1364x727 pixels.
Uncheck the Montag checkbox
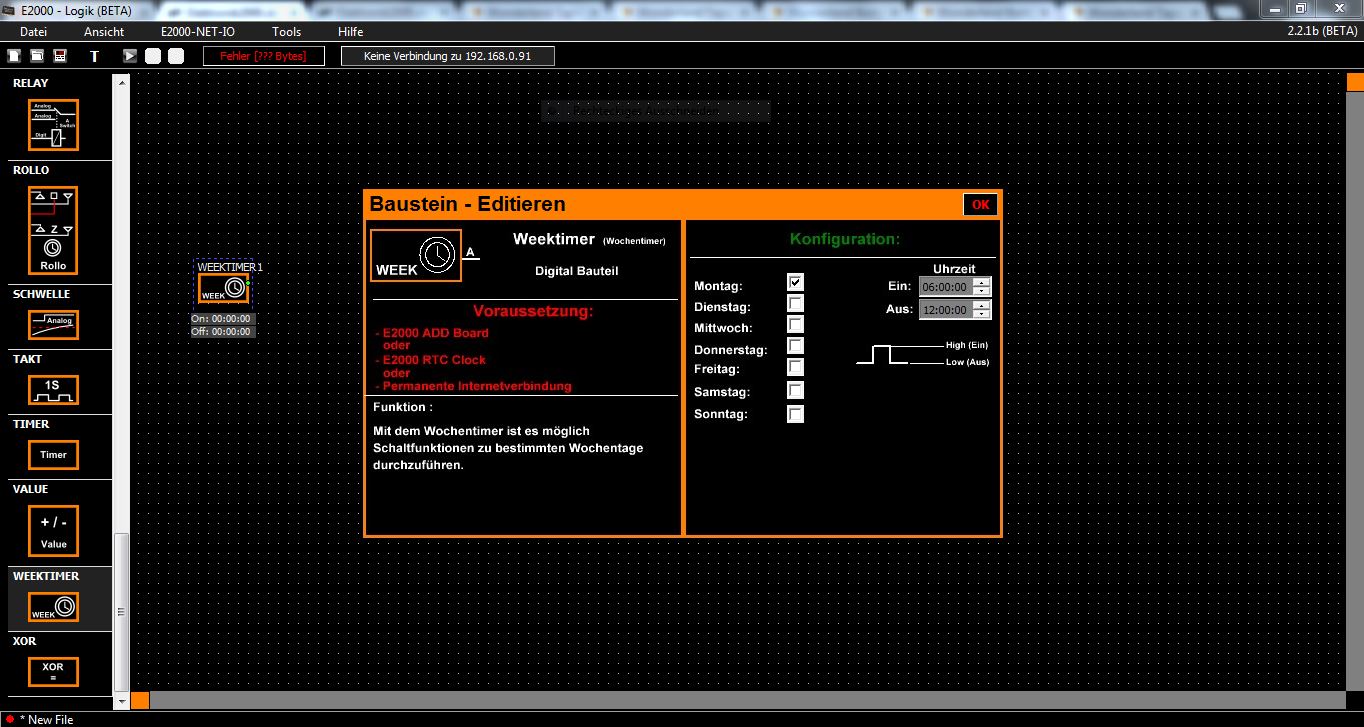click(795, 283)
